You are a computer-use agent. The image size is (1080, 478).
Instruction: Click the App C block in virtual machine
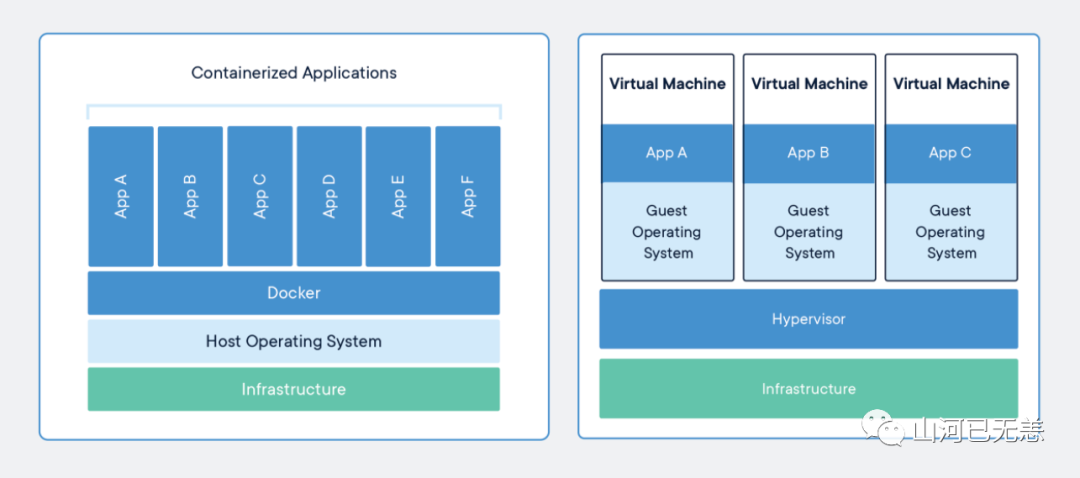951,154
